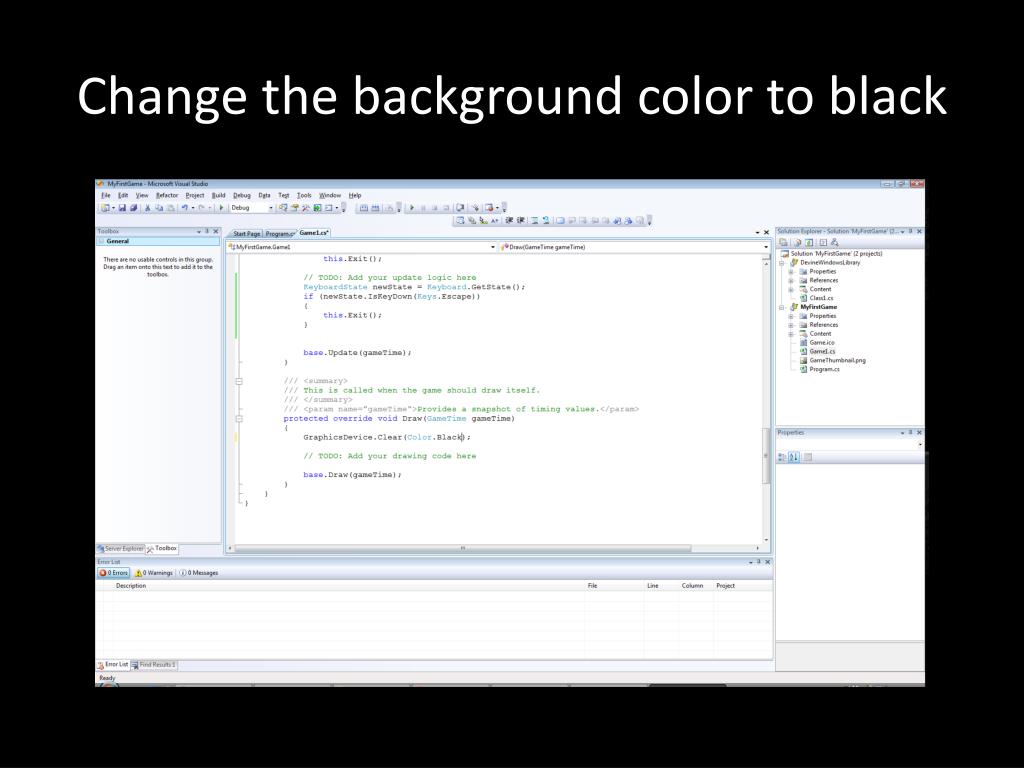Viewport: 1024px width, 768px height.
Task: Open the File menu
Action: tap(106, 195)
